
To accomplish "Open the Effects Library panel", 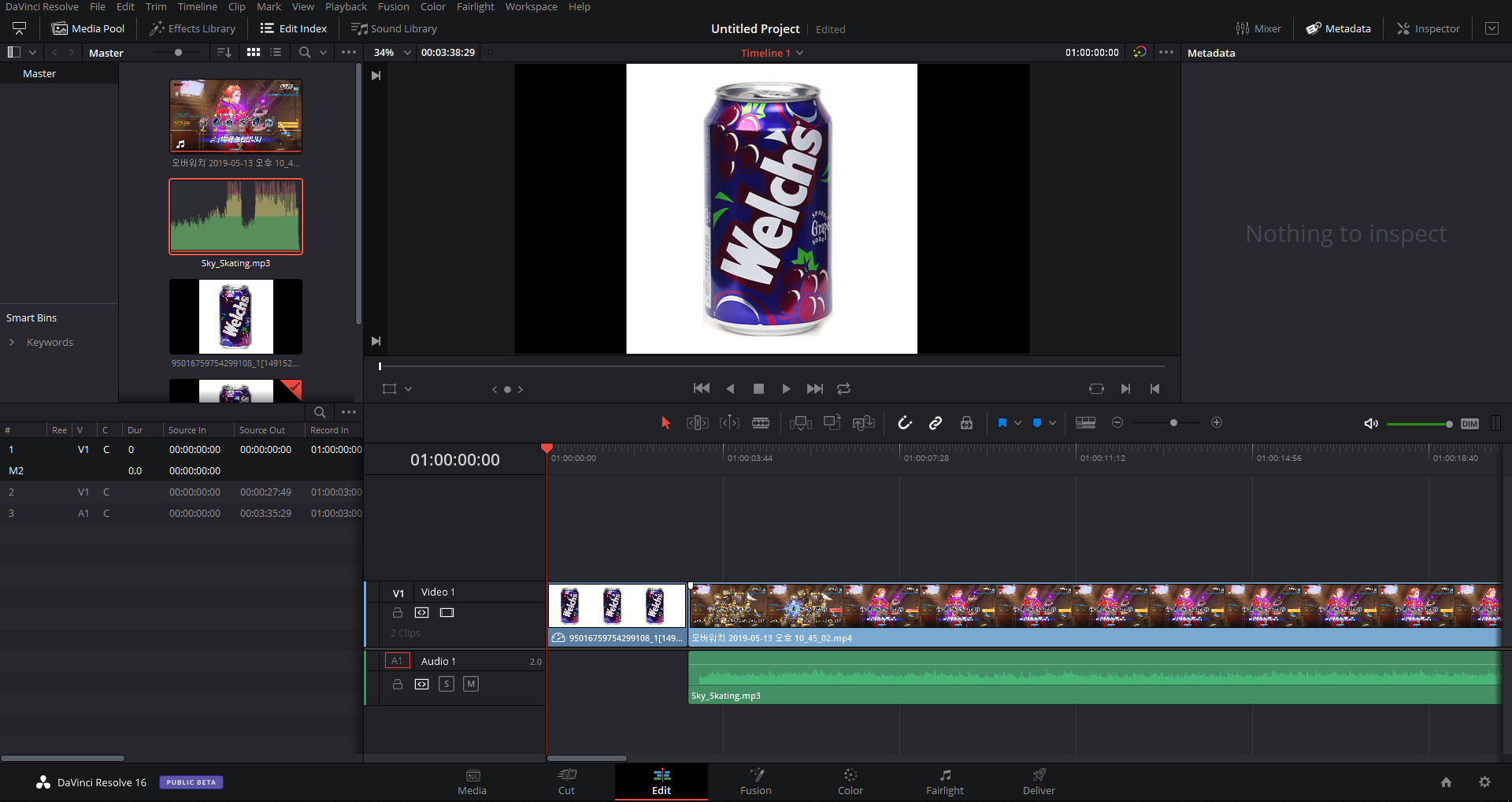I will click(x=193, y=28).
